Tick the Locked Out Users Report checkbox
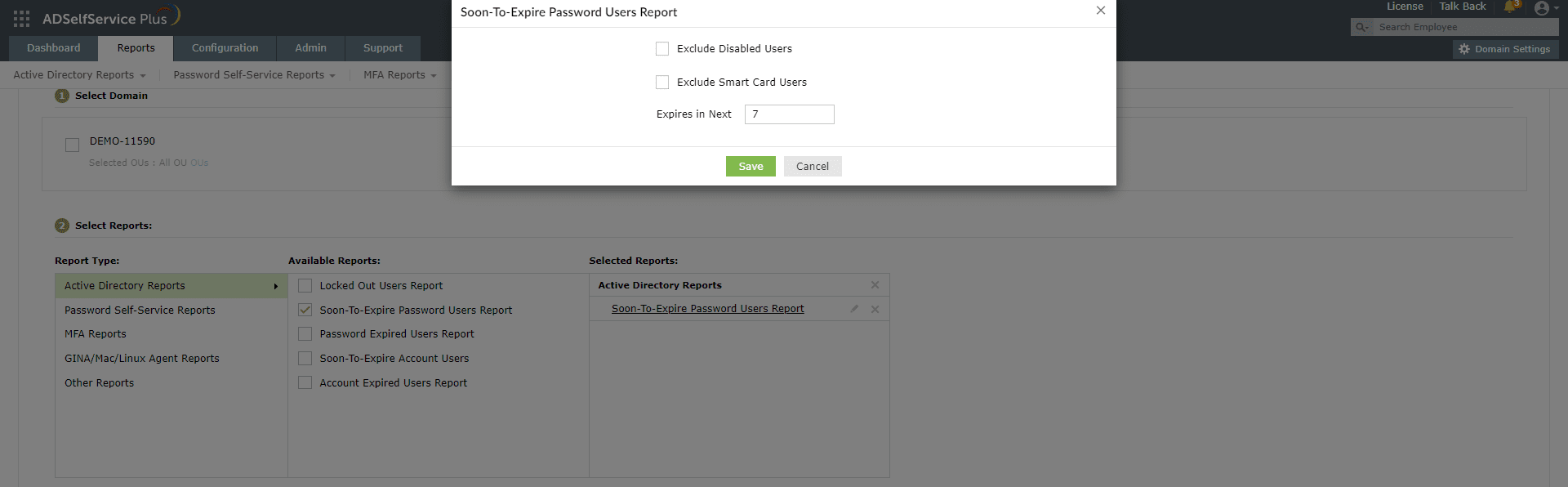This screenshot has height=487, width=1568. pyautogui.click(x=305, y=286)
